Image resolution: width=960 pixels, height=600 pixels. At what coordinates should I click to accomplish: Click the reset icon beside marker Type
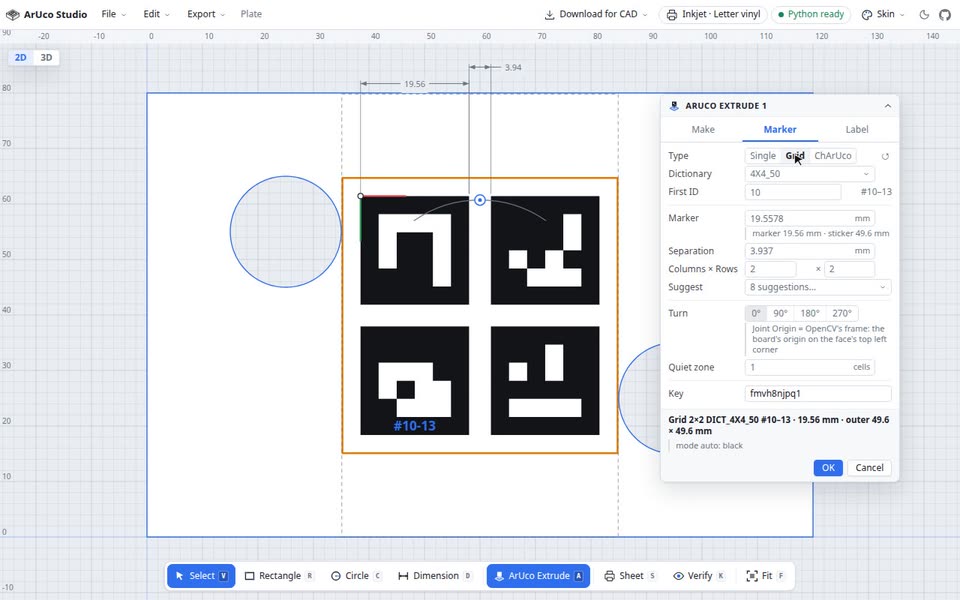[885, 156]
